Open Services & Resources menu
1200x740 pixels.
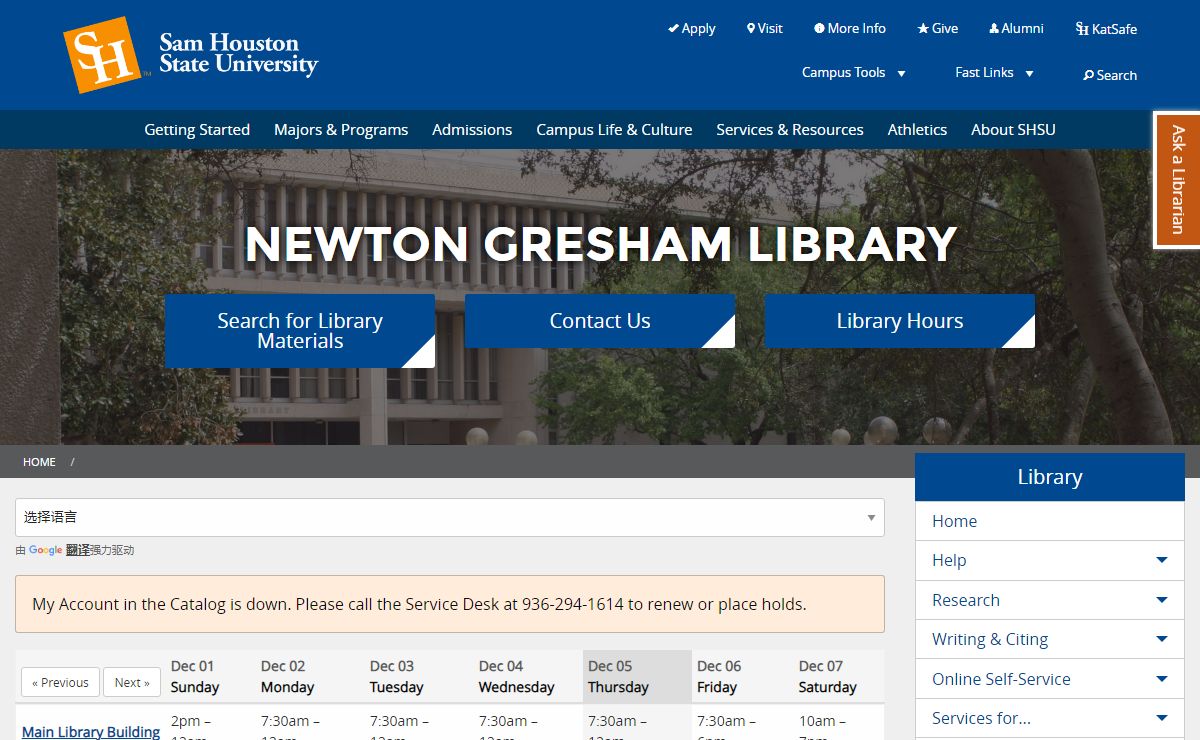pos(790,129)
